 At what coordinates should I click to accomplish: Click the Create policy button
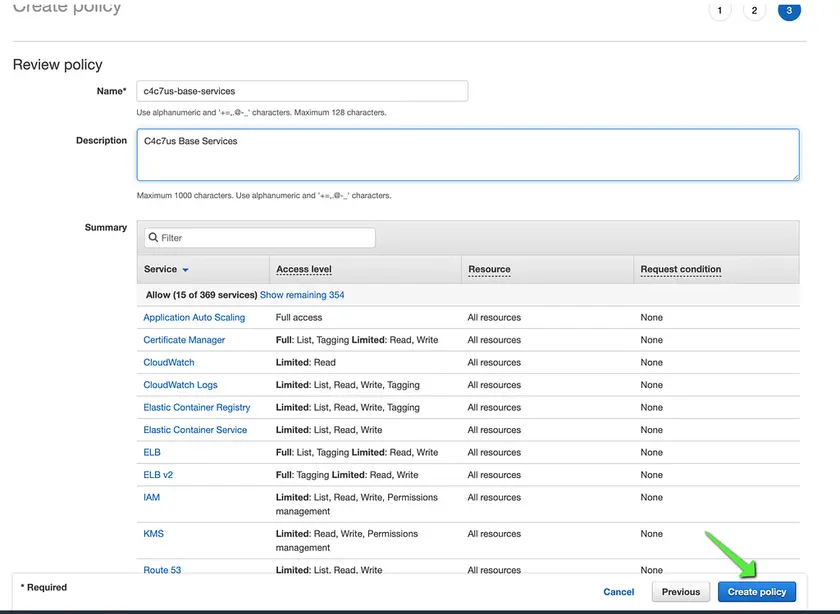click(x=756, y=591)
